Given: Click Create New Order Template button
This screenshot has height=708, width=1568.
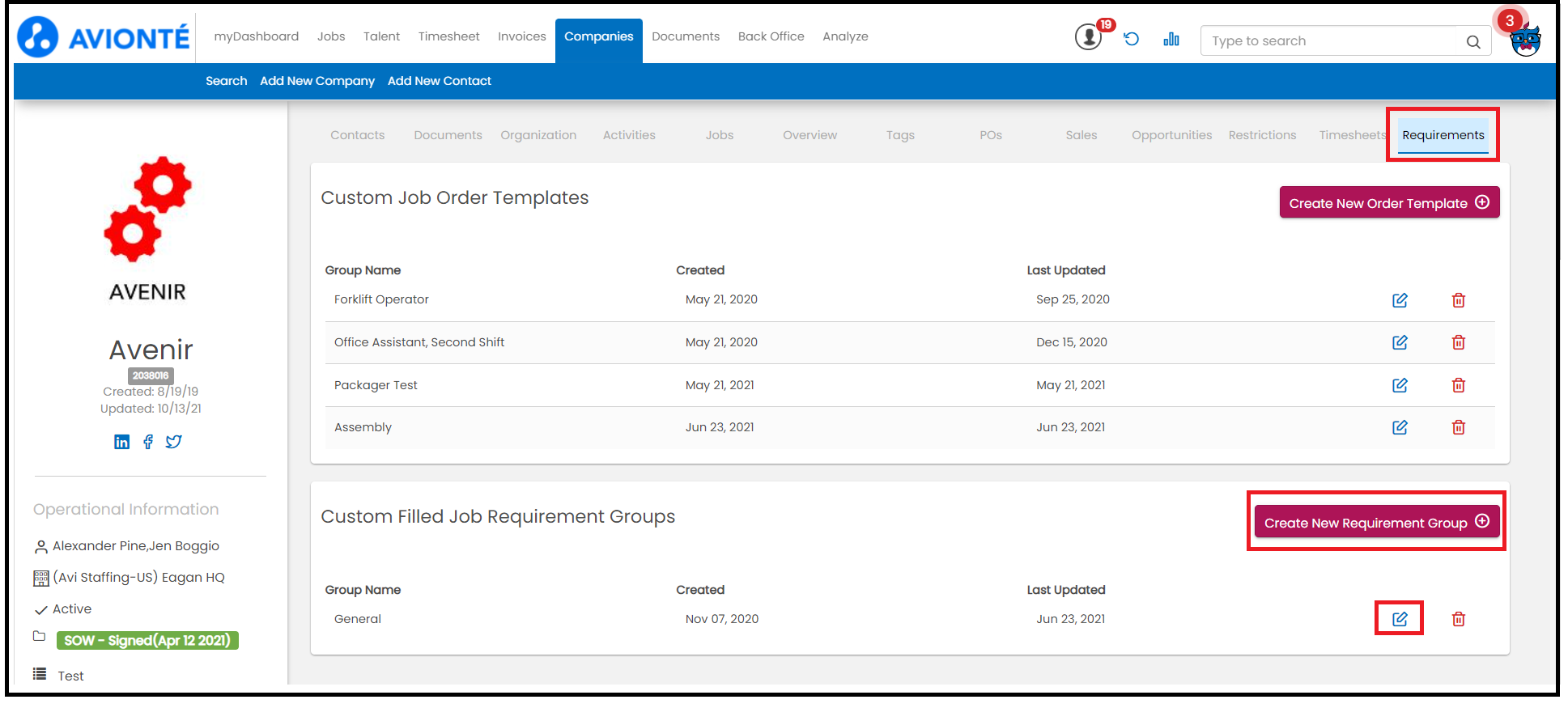Looking at the screenshot, I should tap(1389, 203).
